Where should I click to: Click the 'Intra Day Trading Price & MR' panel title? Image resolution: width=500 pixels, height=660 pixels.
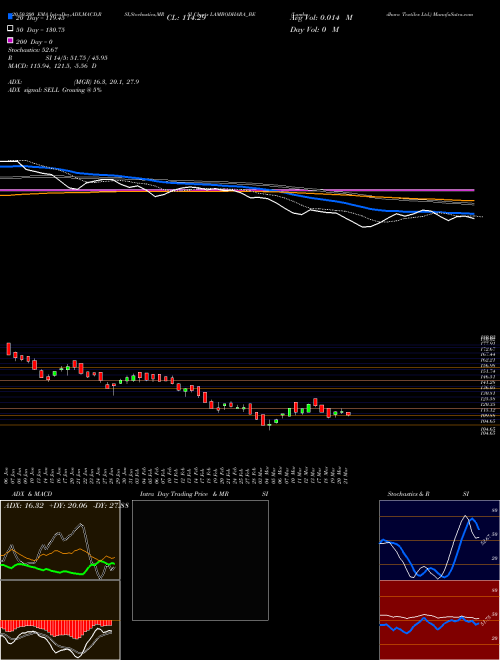click(x=184, y=494)
